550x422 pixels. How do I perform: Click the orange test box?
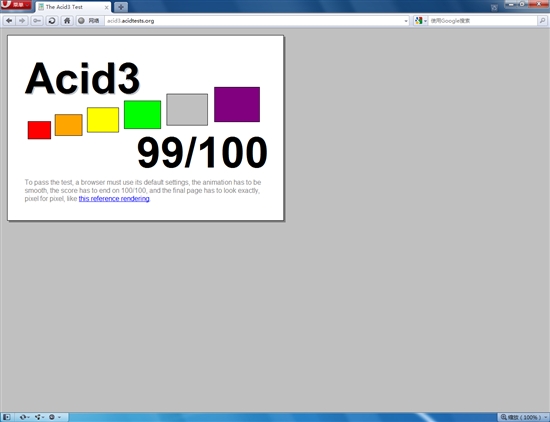tap(69, 125)
